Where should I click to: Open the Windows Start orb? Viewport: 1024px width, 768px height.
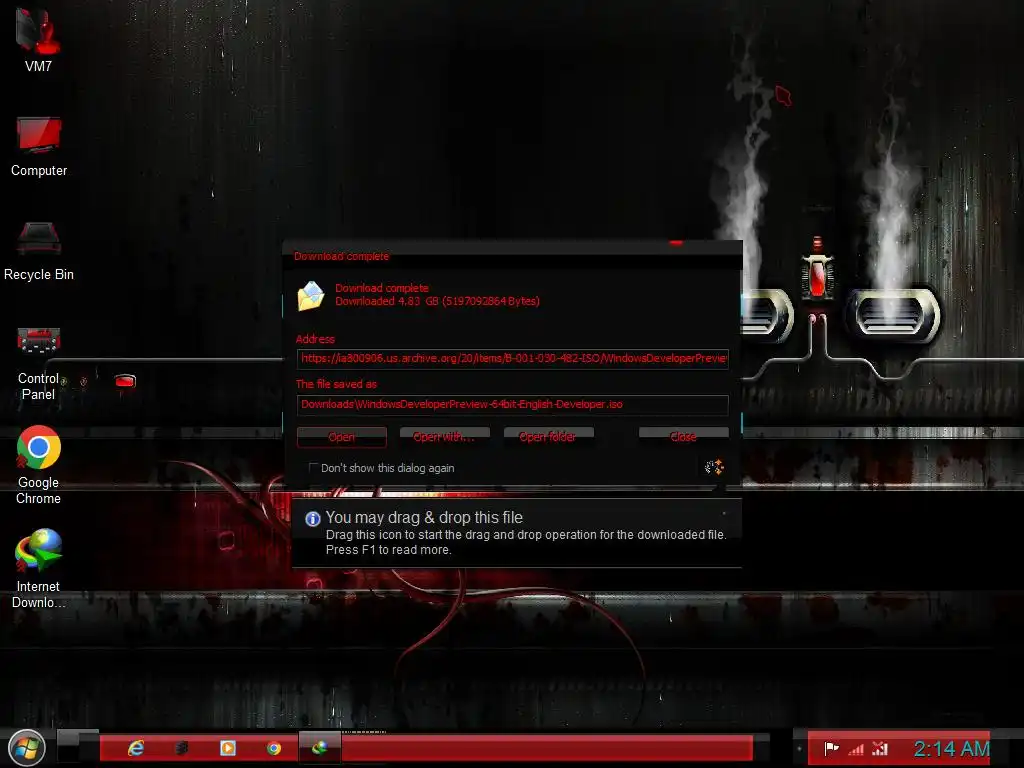pyautogui.click(x=26, y=748)
